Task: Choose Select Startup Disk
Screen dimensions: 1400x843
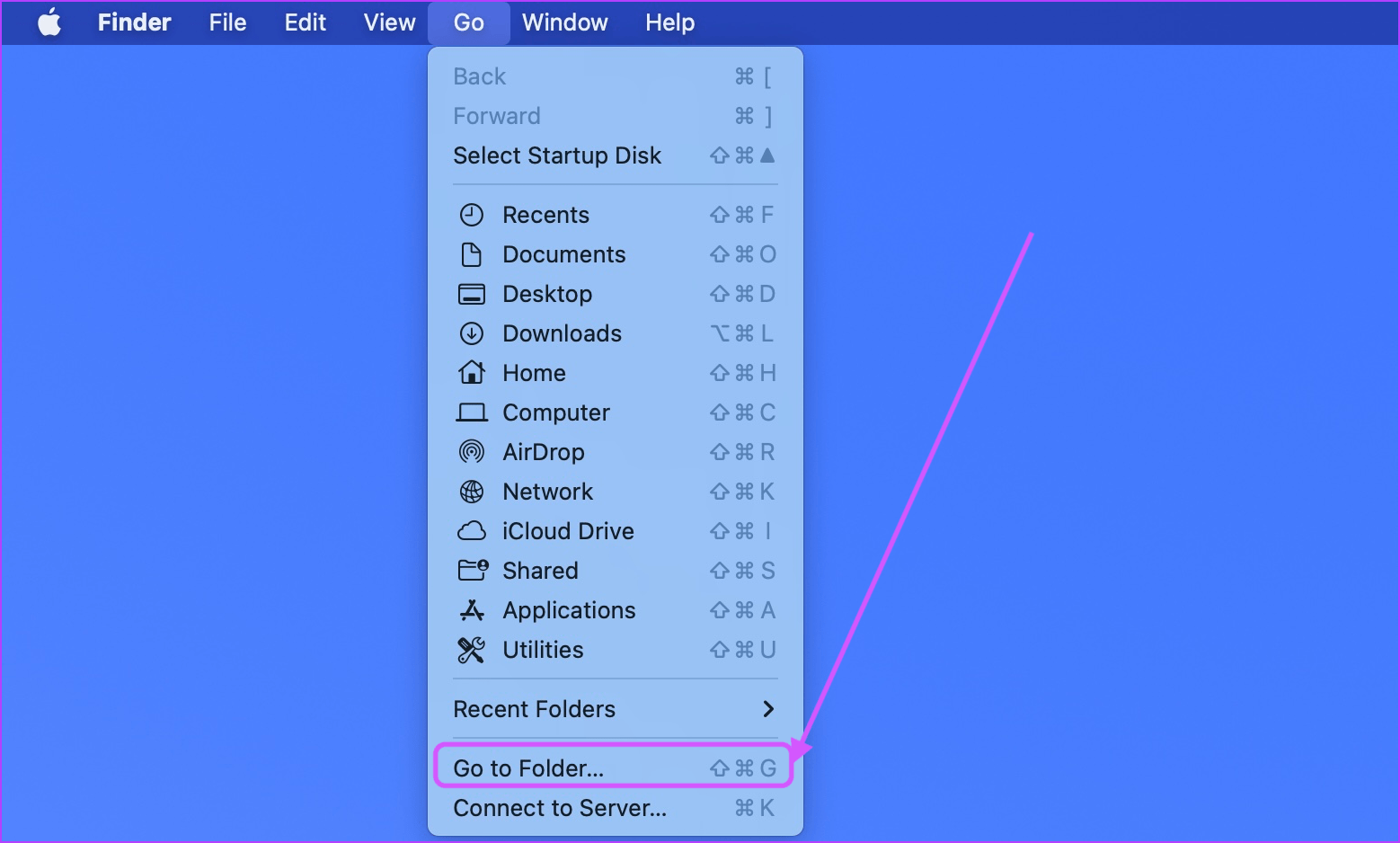Action: tap(615, 155)
